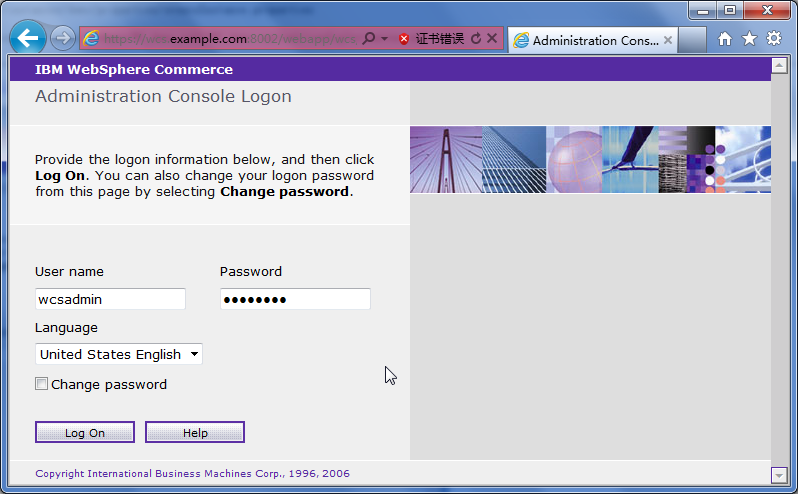Open the United States English language dropdown
The height and width of the screenshot is (494, 798).
119,354
